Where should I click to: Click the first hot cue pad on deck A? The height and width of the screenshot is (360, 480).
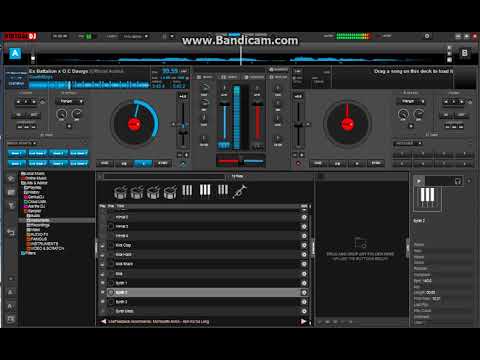[17, 153]
